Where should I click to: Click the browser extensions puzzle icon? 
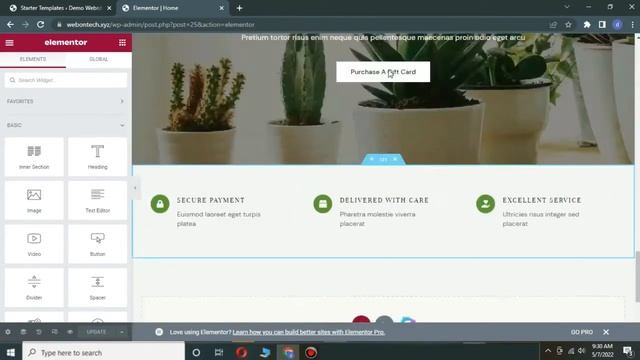click(x=587, y=24)
